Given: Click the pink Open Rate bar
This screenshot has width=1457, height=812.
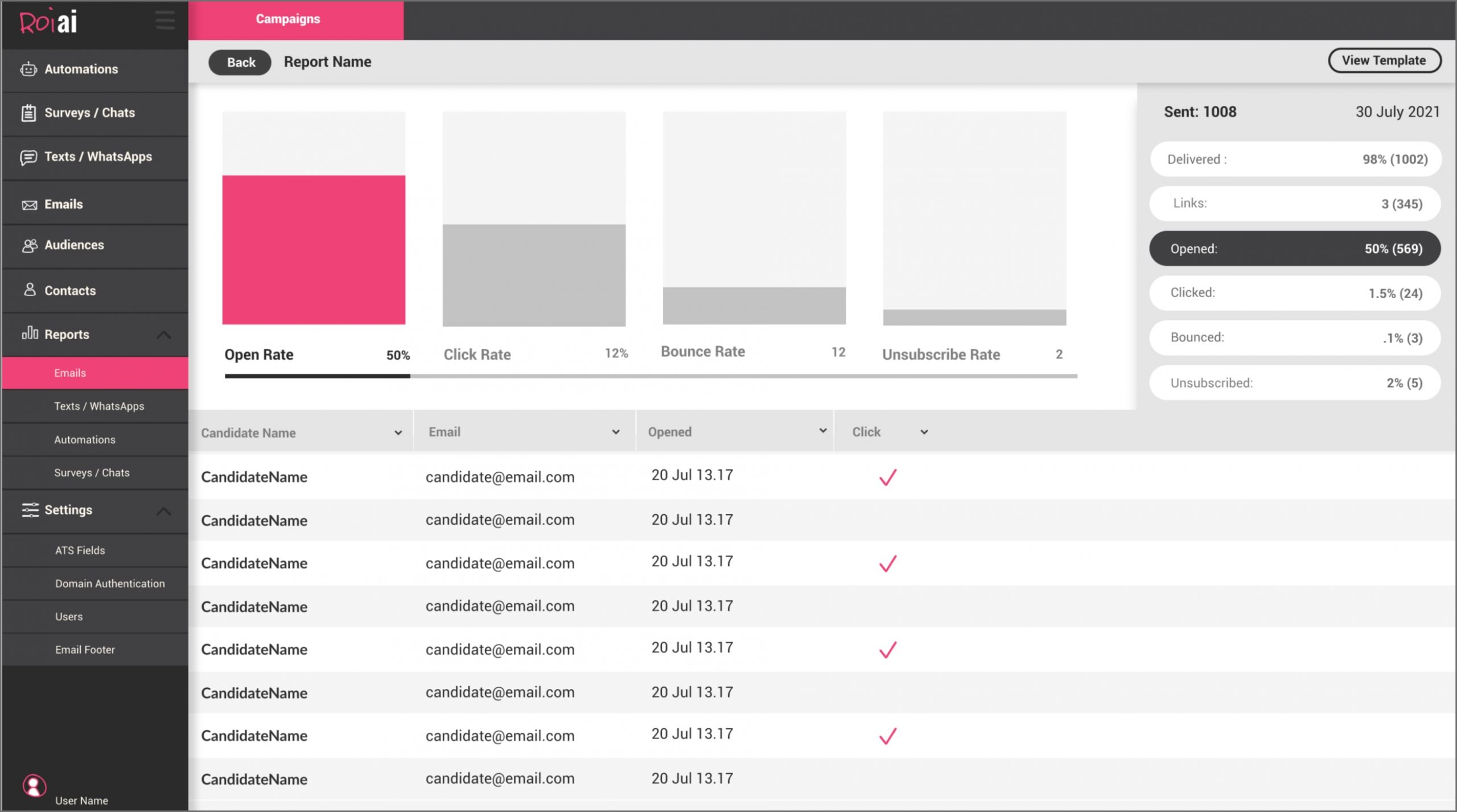Looking at the screenshot, I should pos(314,250).
